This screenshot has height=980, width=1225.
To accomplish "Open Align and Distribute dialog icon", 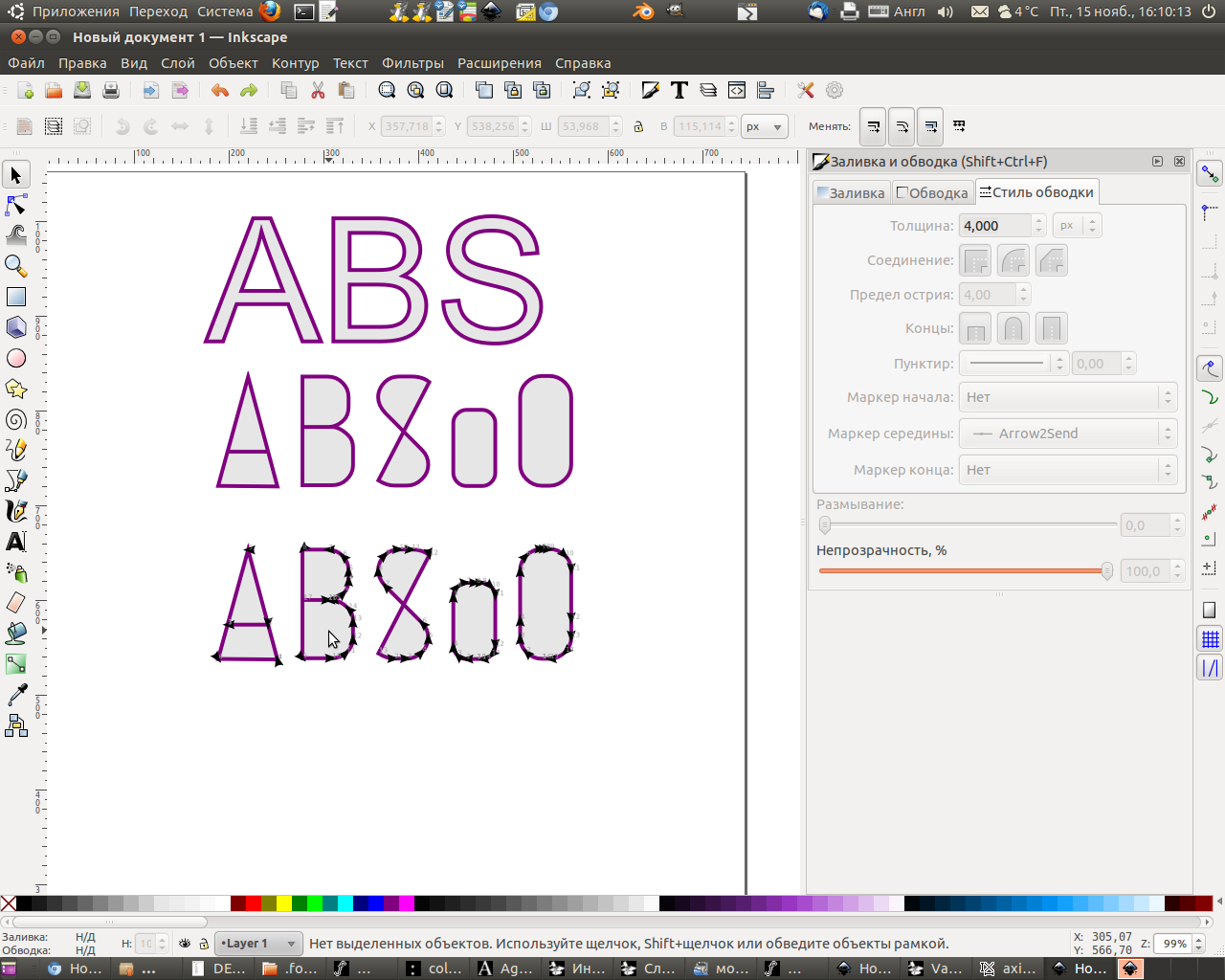I will tap(766, 90).
